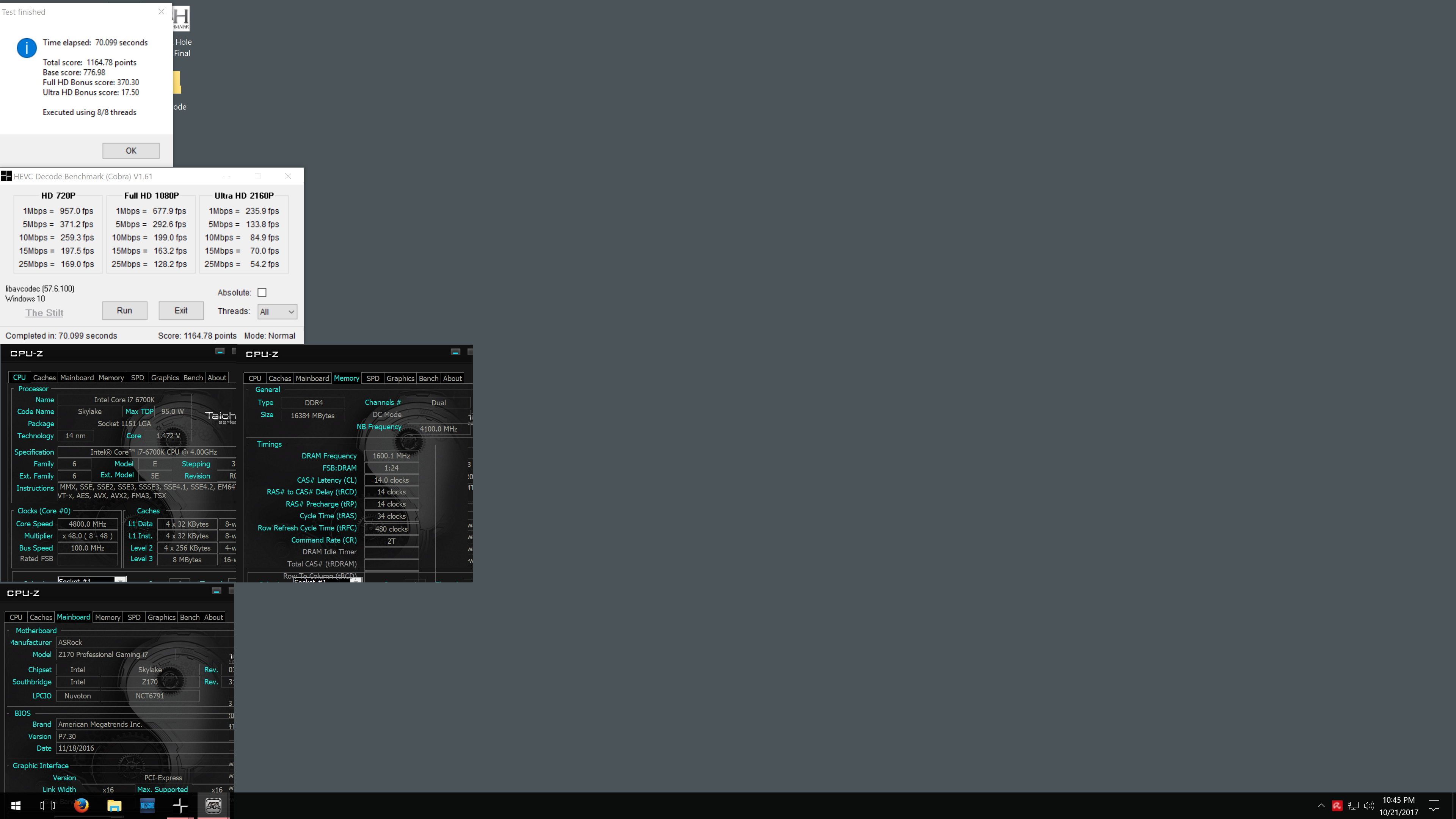
Task: Show hidden system tray icons
Action: [1321, 806]
